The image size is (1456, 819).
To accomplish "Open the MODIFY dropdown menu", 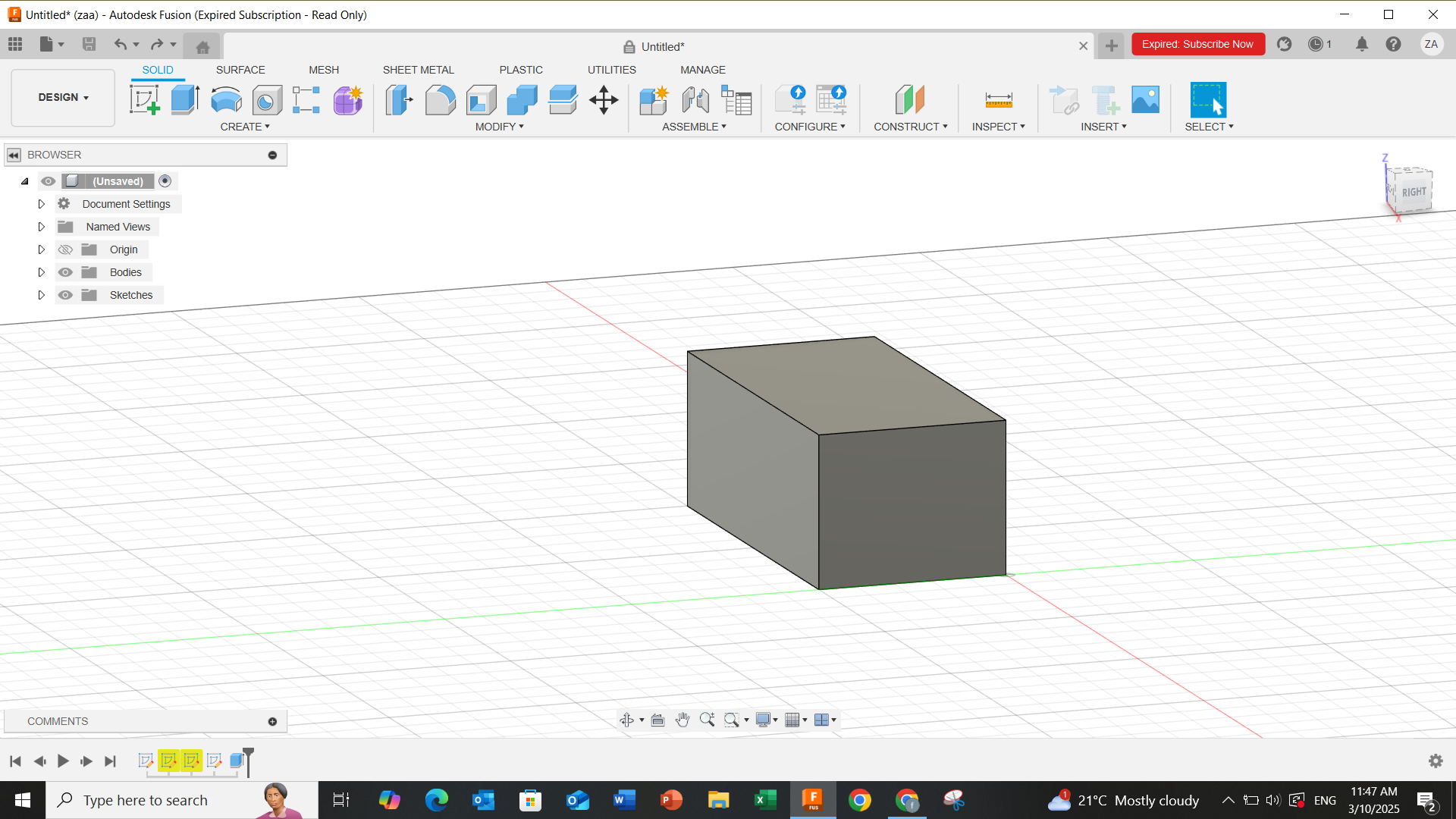I will point(499,127).
